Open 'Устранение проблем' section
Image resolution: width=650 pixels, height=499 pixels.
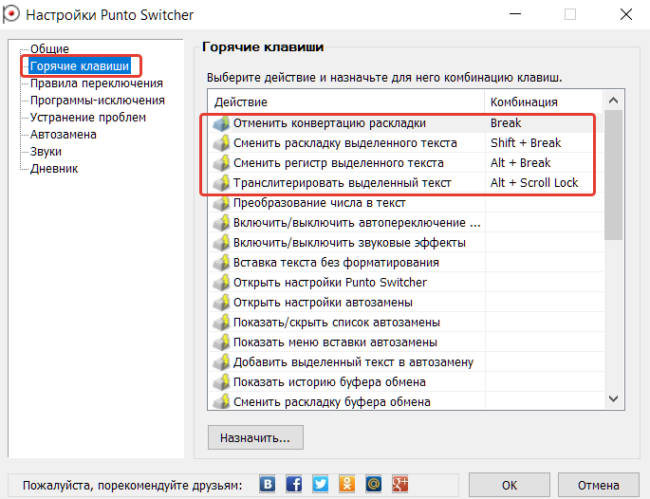[88, 117]
